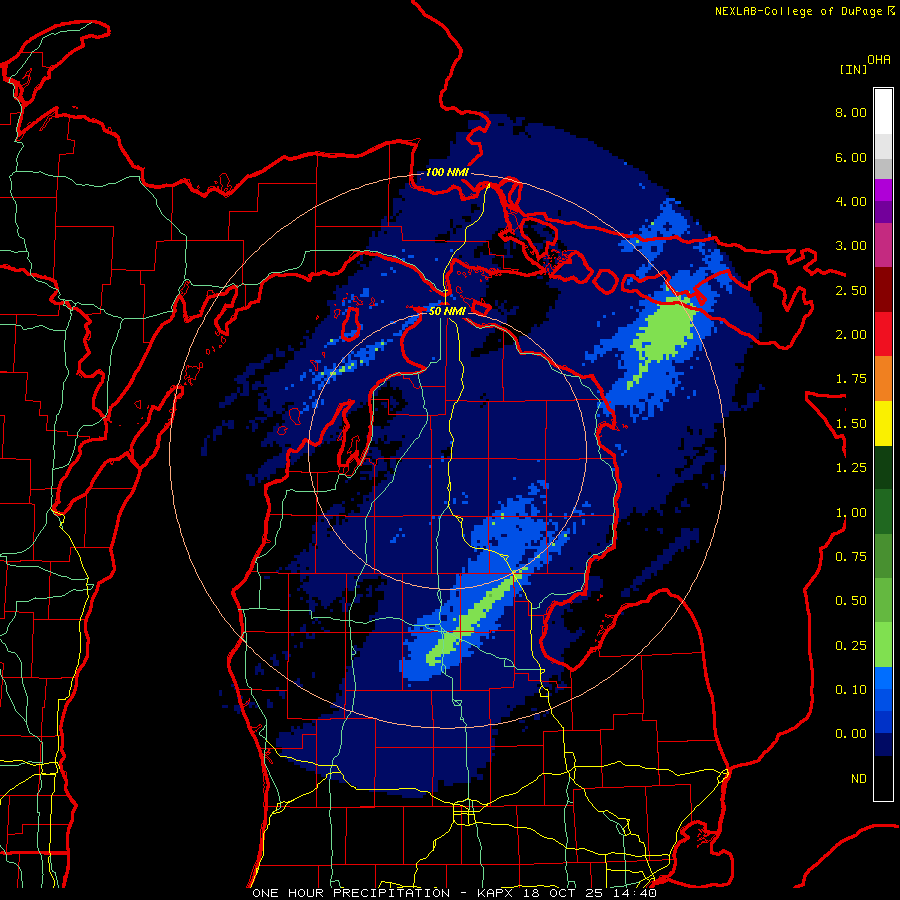Pick the orange legend swatch
The height and width of the screenshot is (900, 900).
[883, 379]
